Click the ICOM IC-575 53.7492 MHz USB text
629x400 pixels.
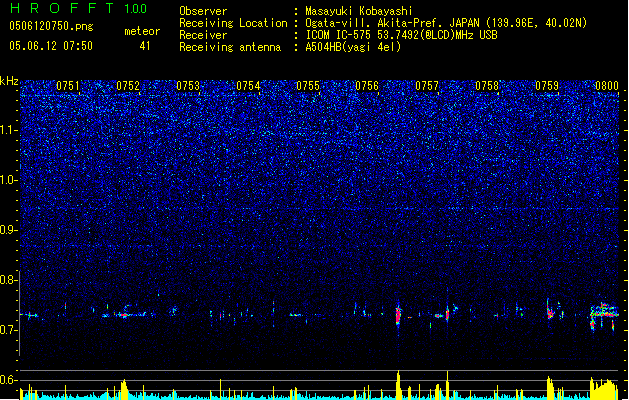coord(402,35)
